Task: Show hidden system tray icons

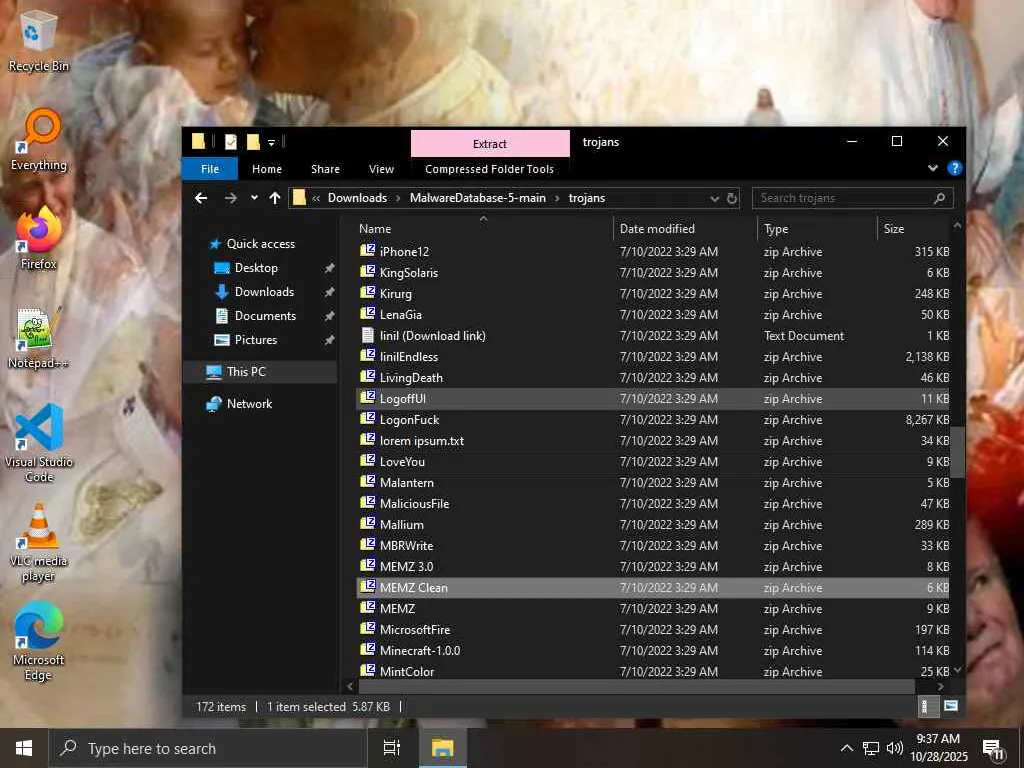Action: tap(846, 748)
